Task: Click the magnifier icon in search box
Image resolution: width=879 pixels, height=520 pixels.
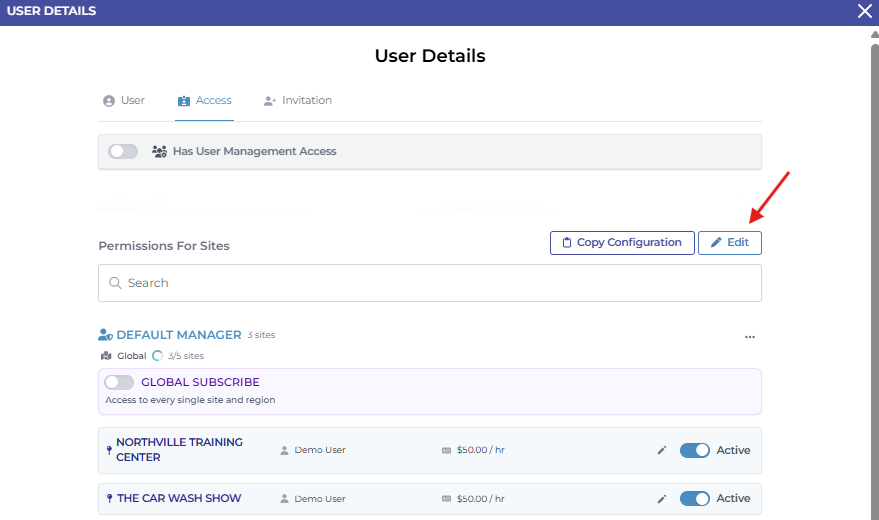Action: click(115, 283)
